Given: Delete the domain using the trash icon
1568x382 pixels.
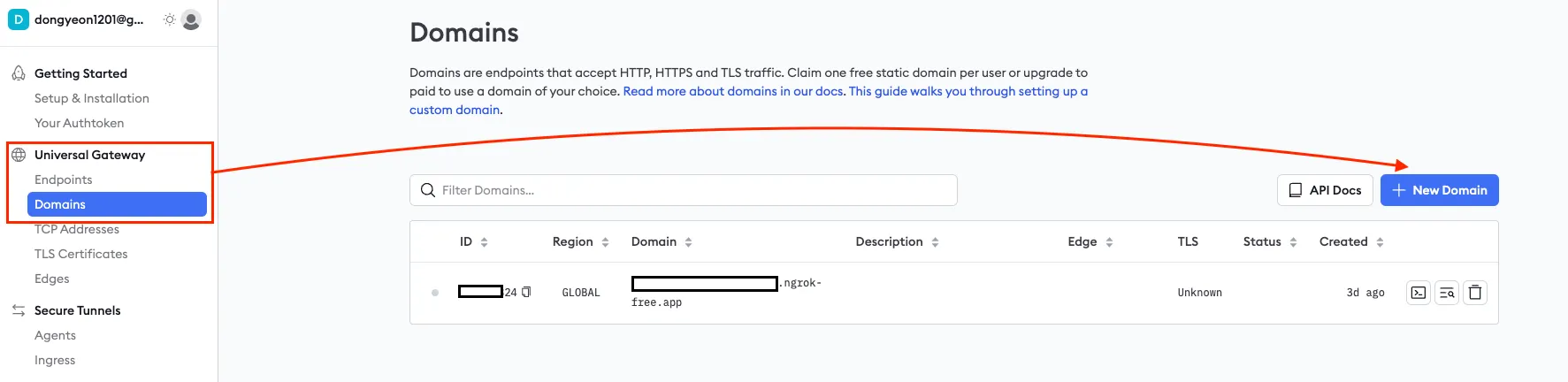Looking at the screenshot, I should [x=1475, y=293].
